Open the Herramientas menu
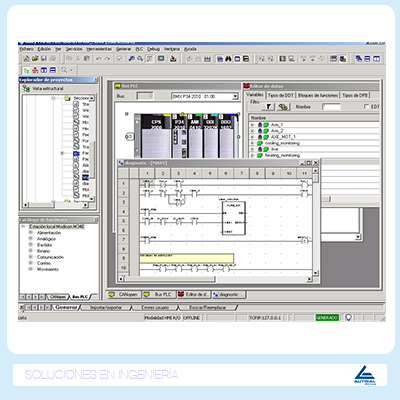400x400 pixels. [x=99, y=49]
